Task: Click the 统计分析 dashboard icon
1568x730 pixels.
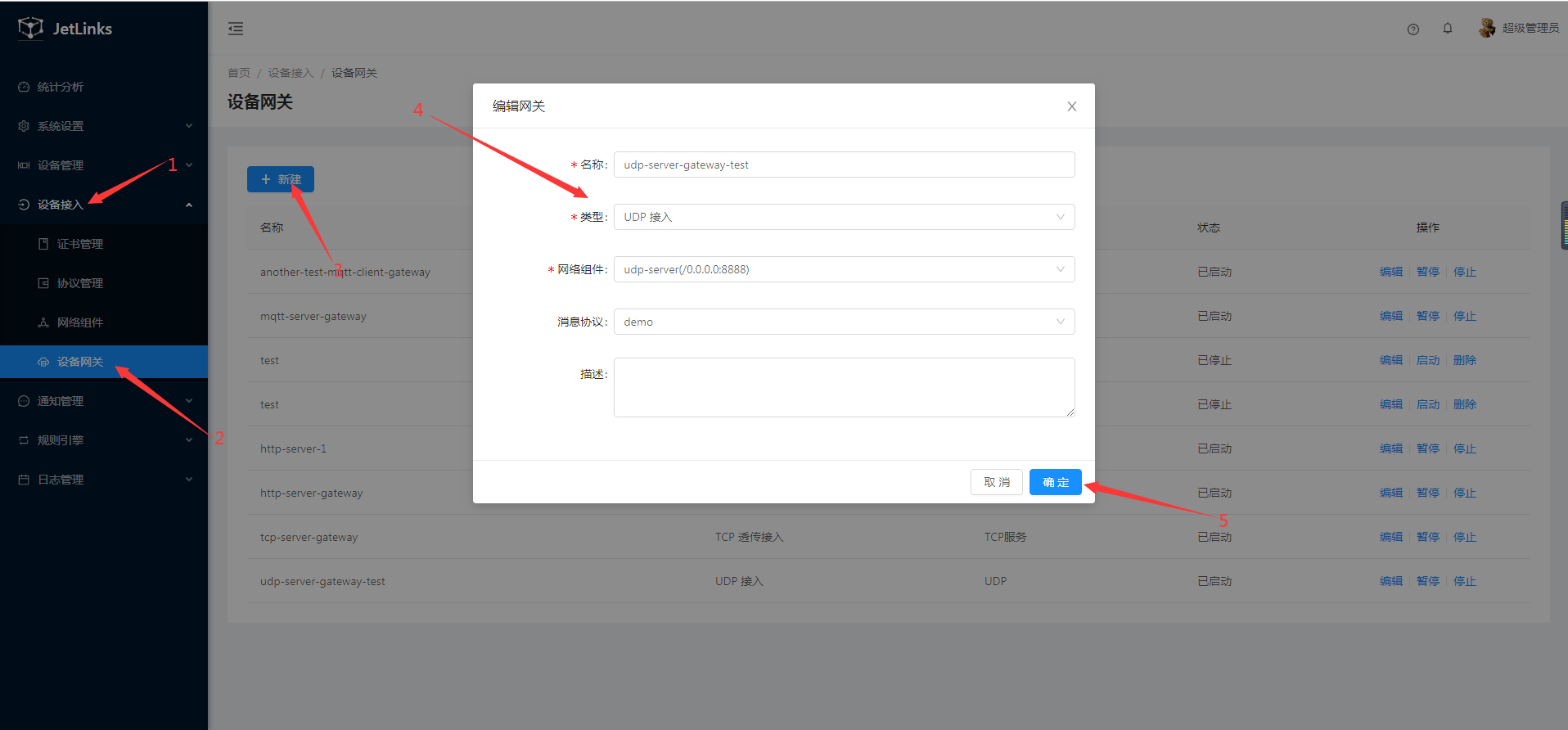Action: (x=24, y=87)
